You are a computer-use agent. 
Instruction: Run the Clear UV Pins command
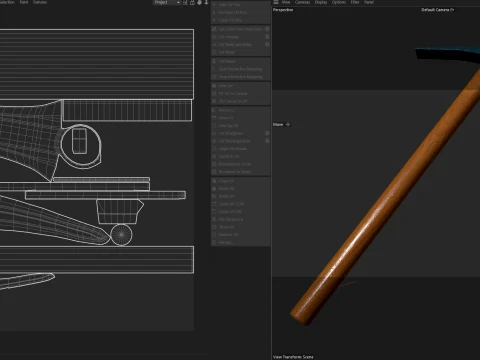240,20
